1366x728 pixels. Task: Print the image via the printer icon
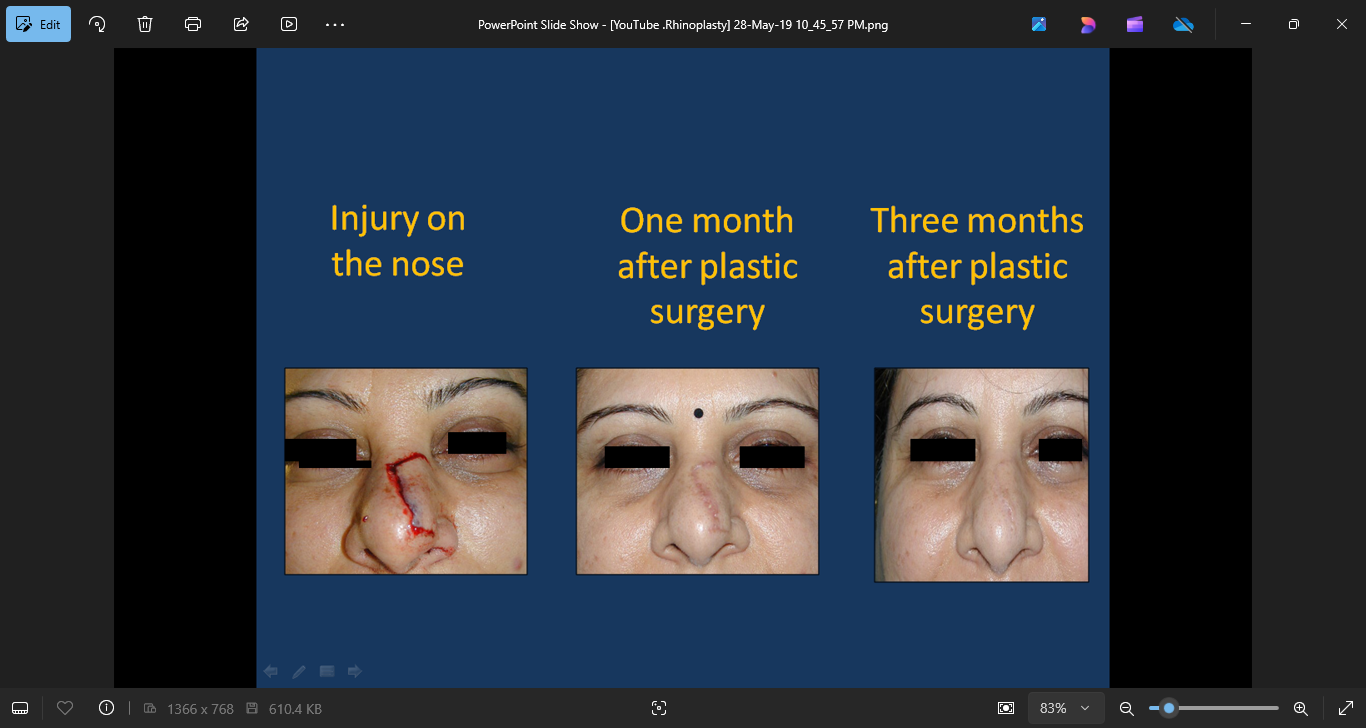click(193, 24)
